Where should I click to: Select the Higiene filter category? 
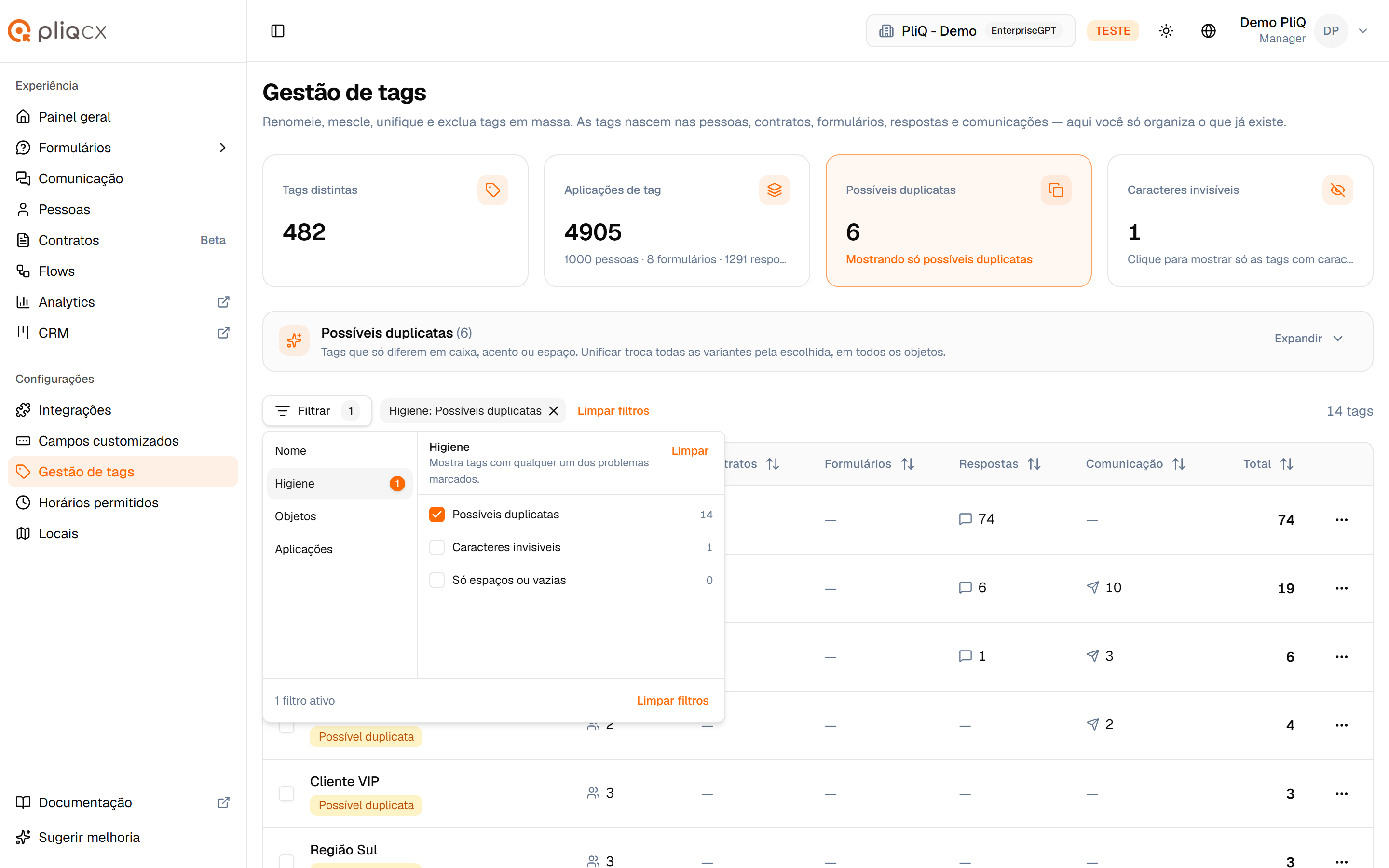(339, 484)
